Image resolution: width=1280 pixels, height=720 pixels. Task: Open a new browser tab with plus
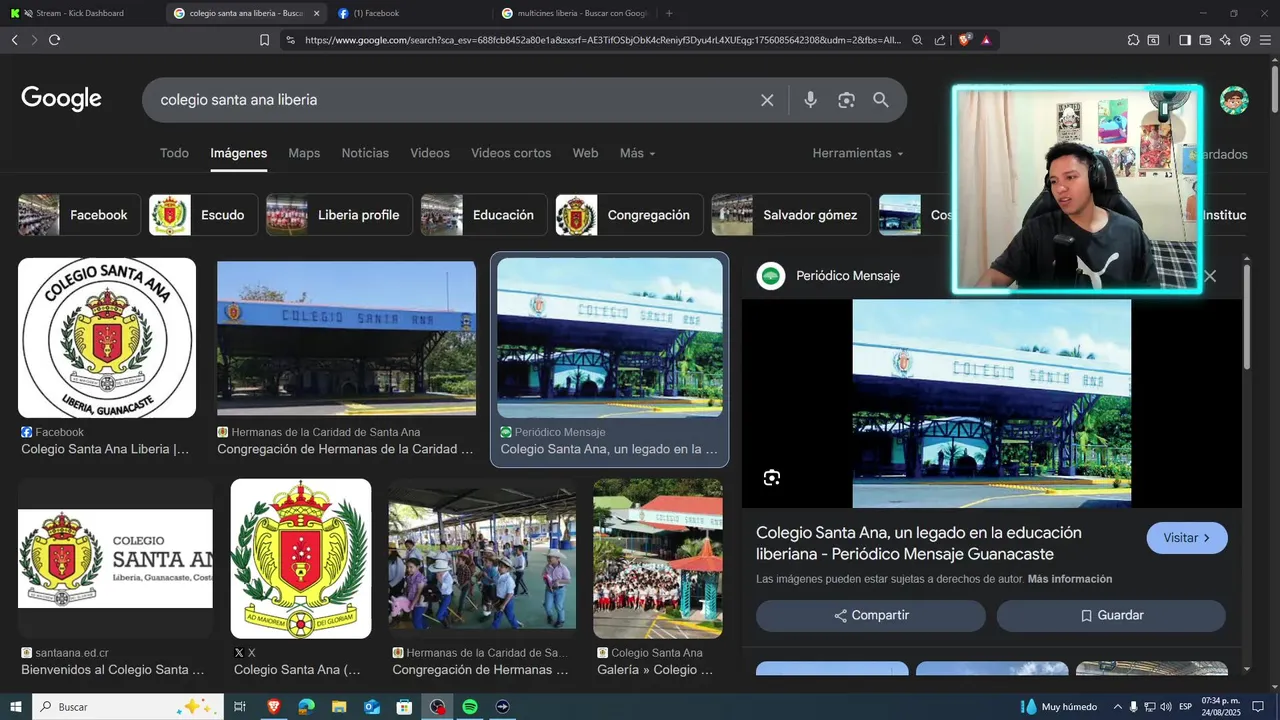[x=669, y=13]
